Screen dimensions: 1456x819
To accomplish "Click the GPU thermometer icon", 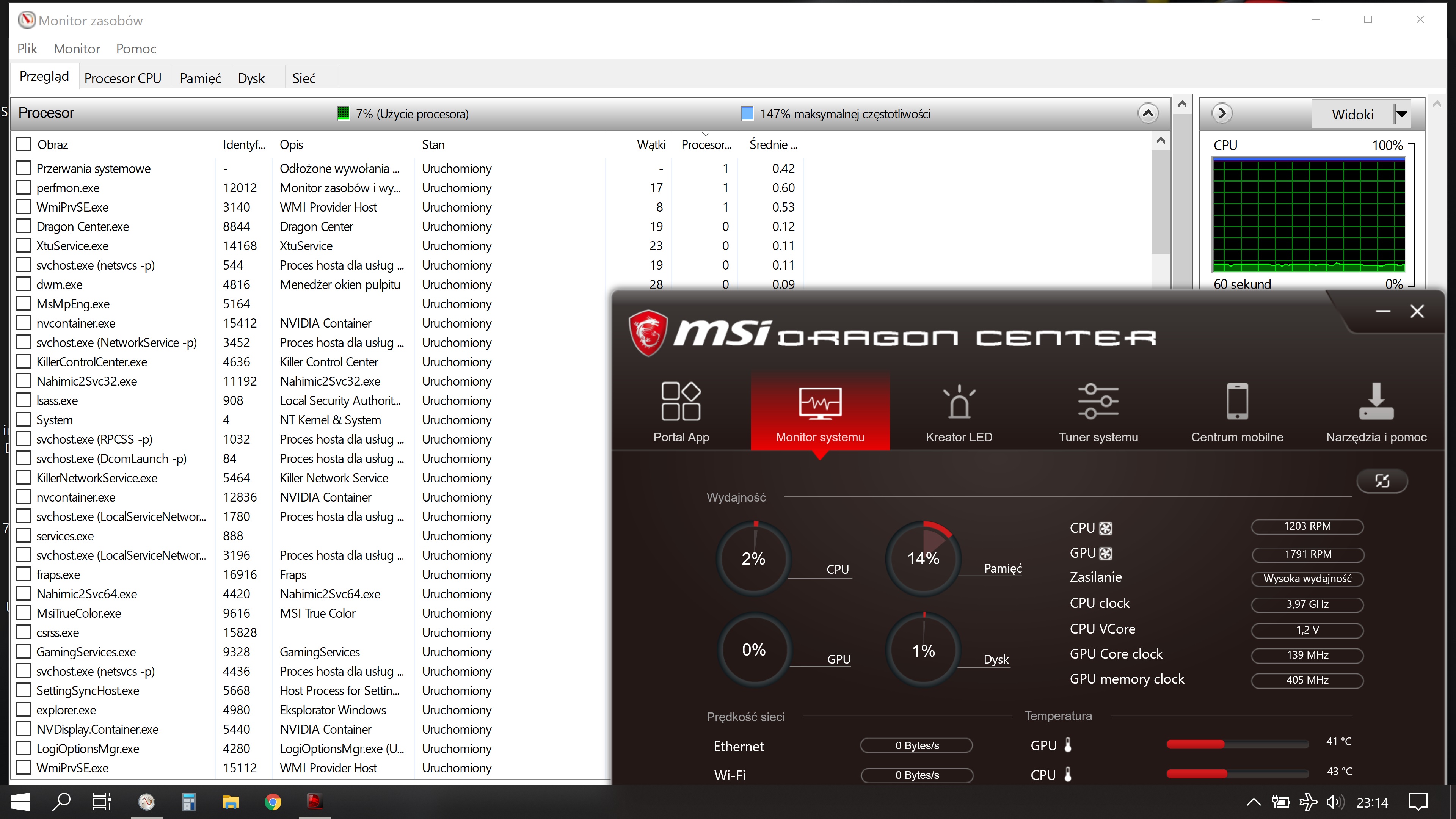I will [1068, 745].
